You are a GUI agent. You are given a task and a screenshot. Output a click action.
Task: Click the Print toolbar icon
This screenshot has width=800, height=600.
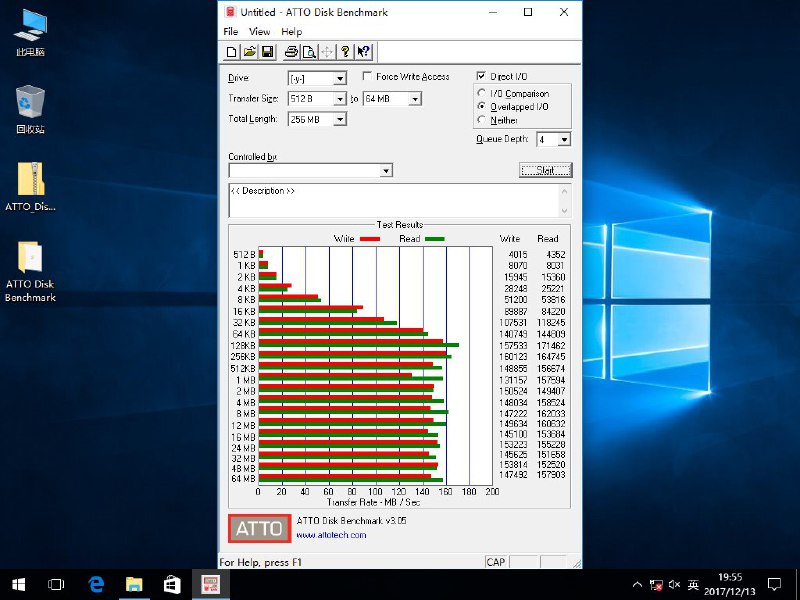click(291, 52)
